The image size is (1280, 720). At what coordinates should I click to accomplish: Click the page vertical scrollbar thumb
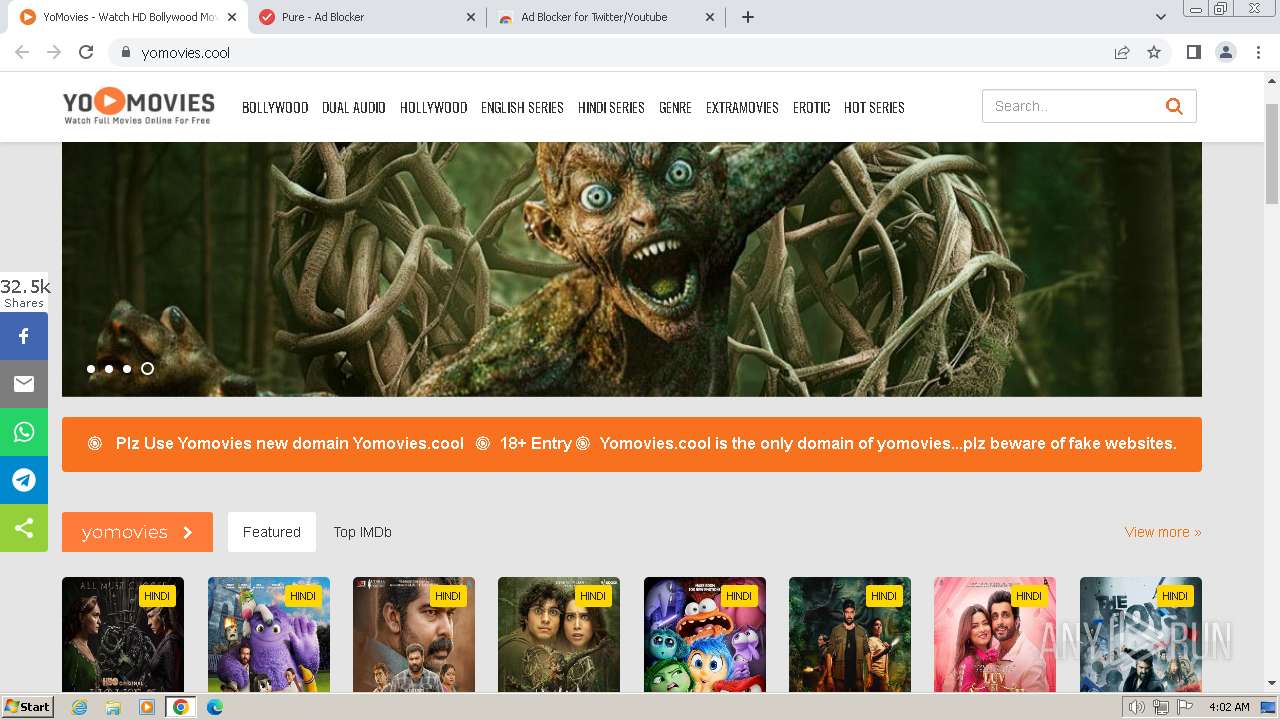[1272, 153]
